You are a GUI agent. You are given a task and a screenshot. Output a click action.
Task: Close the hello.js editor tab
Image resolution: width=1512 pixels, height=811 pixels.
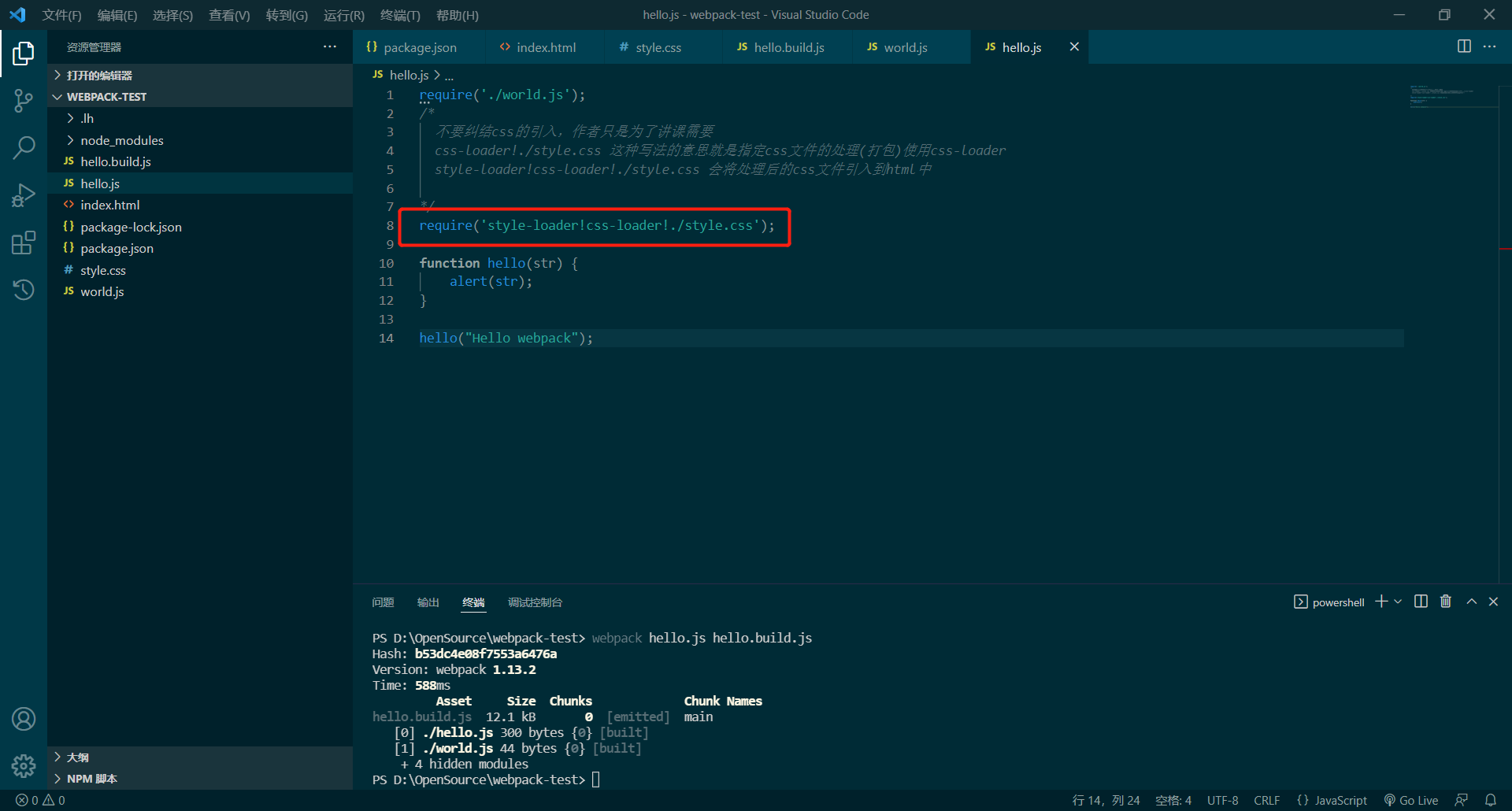(1074, 47)
